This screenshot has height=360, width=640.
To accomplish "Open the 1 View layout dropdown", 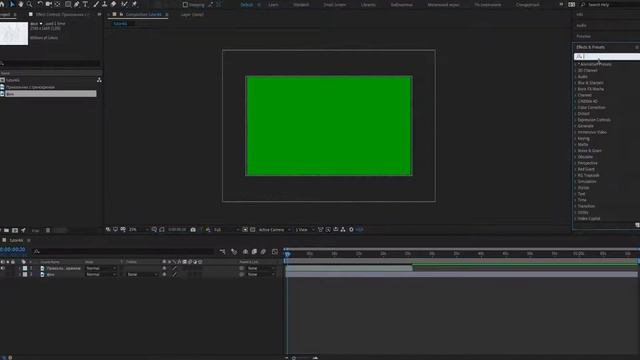I will click(x=304, y=230).
